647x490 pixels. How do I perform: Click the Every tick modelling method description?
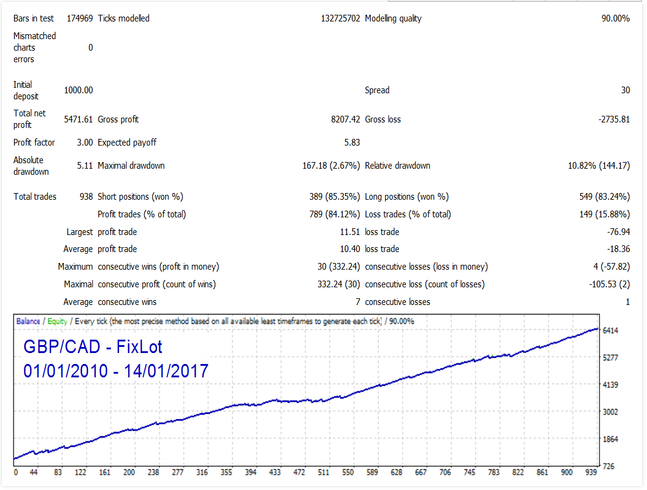tap(228, 321)
